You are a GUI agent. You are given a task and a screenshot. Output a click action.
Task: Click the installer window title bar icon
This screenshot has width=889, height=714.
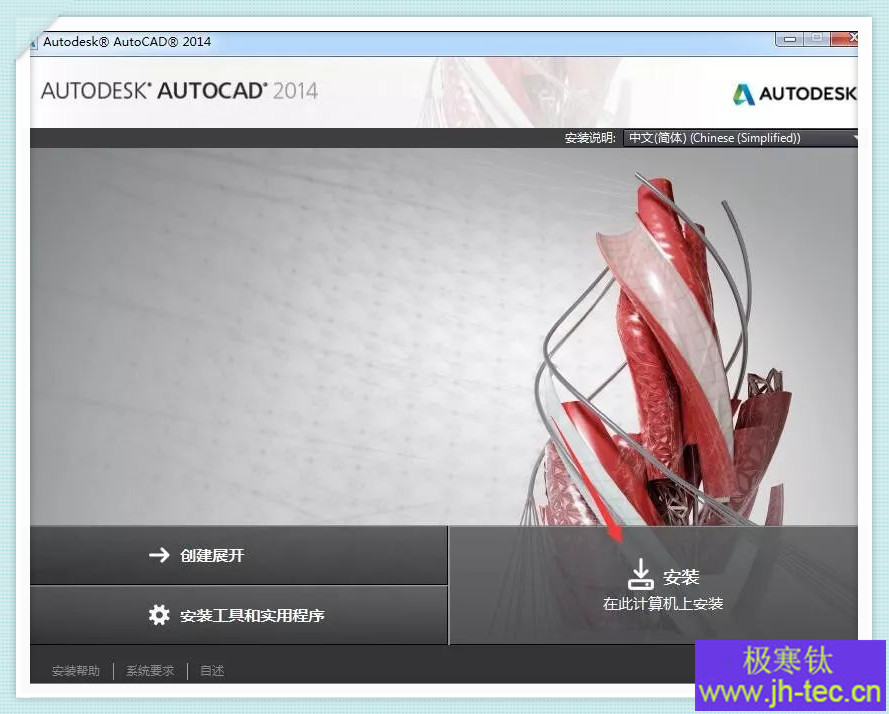coord(33,43)
